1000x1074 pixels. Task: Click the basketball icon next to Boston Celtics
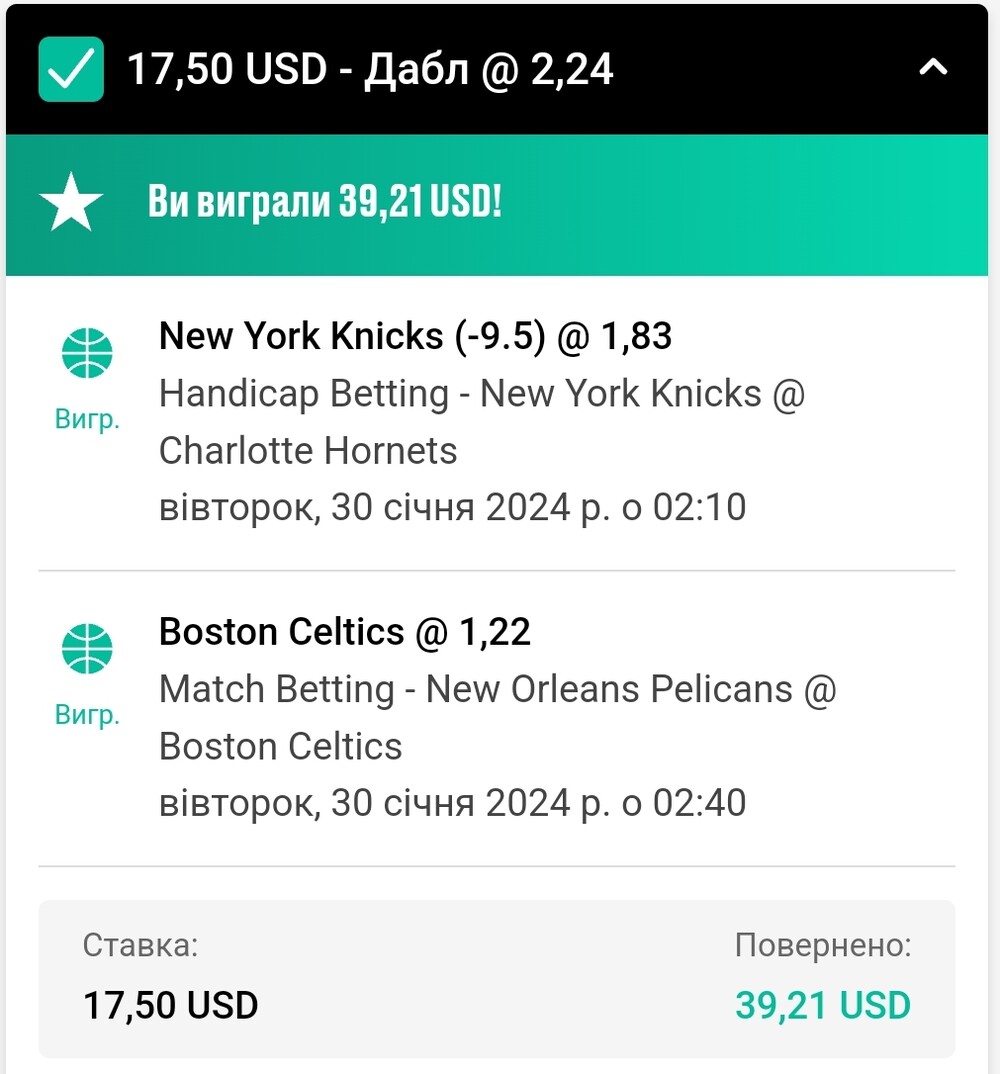pos(87,649)
